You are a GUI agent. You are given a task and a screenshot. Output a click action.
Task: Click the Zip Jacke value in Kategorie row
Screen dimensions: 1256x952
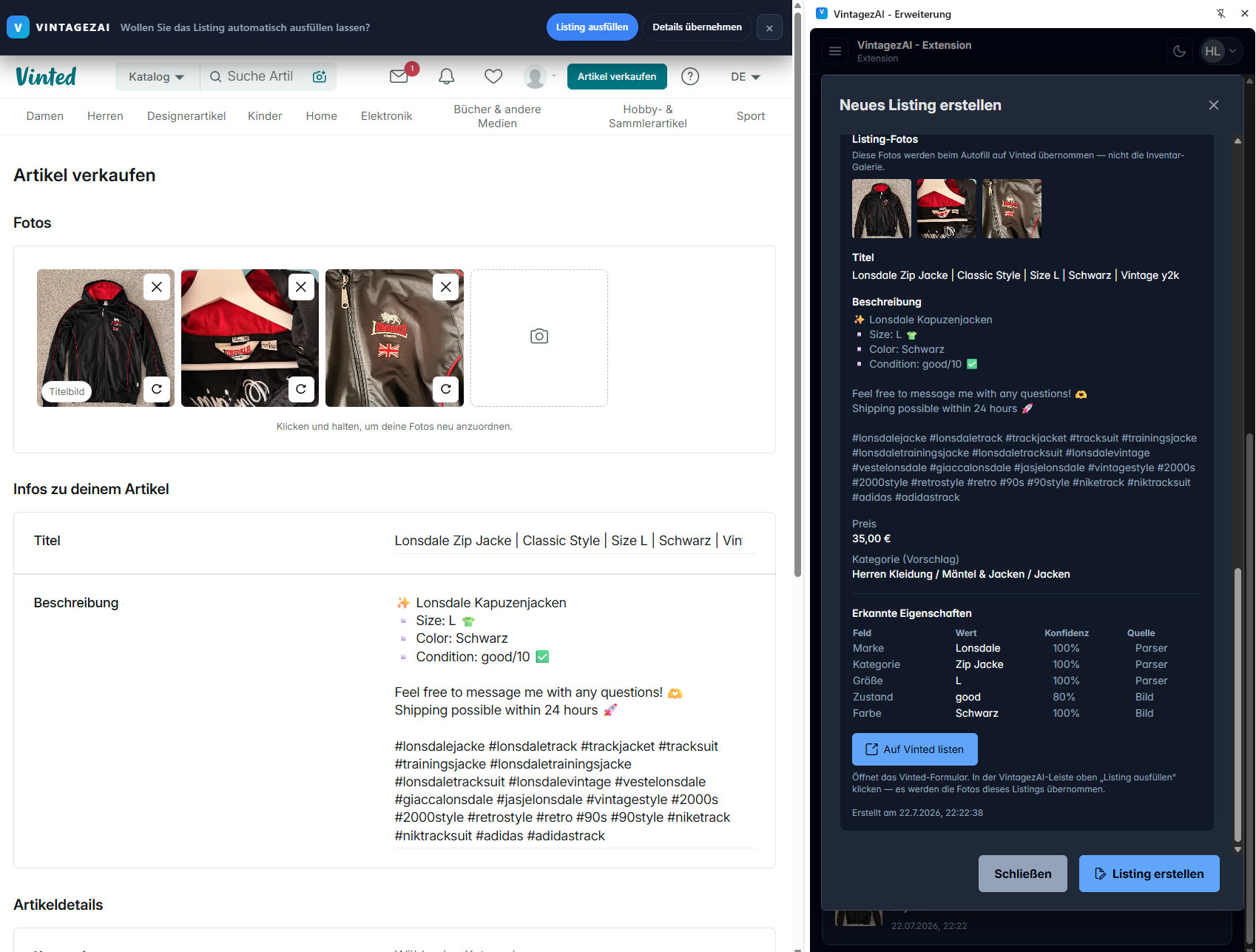[979, 664]
